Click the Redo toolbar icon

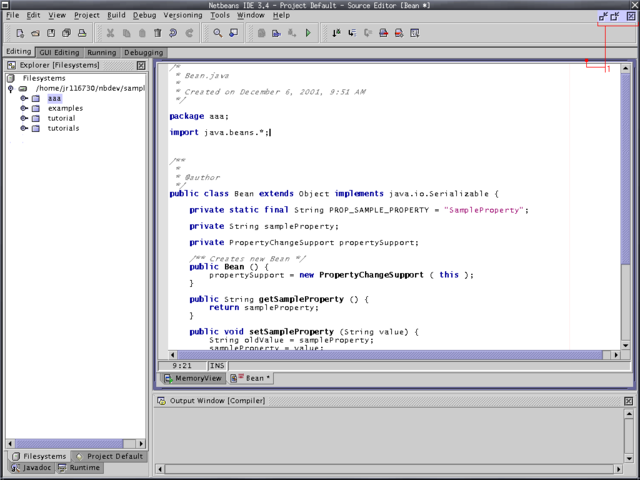coord(189,33)
